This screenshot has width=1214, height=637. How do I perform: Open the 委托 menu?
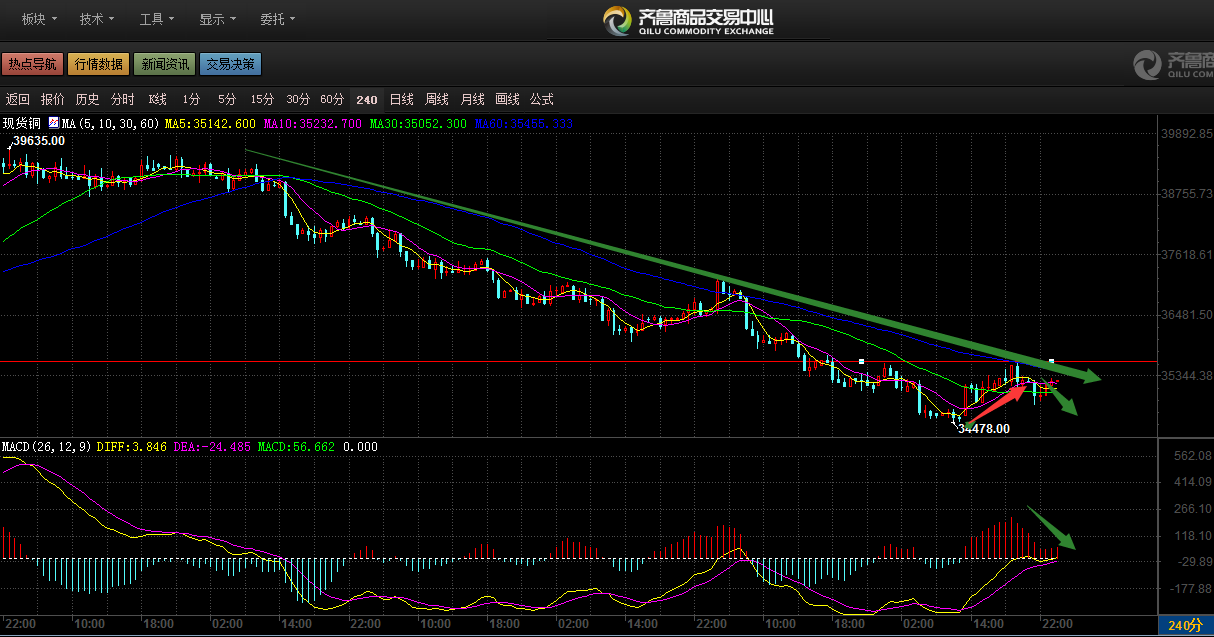click(277, 19)
